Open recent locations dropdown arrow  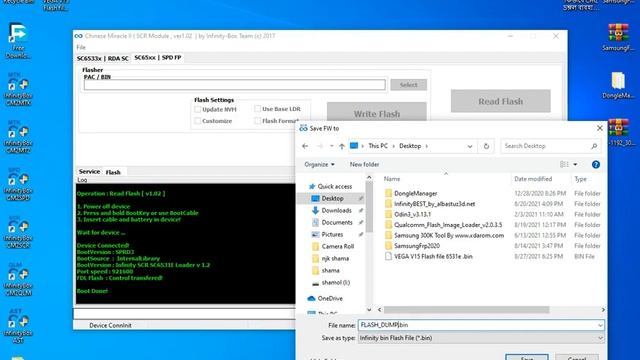tap(331, 146)
